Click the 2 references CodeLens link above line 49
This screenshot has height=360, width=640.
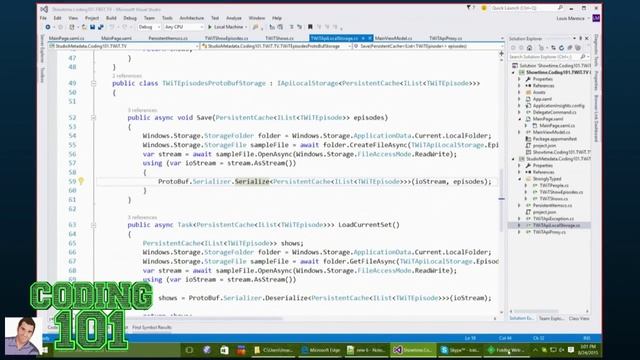pyautogui.click(x=127, y=76)
